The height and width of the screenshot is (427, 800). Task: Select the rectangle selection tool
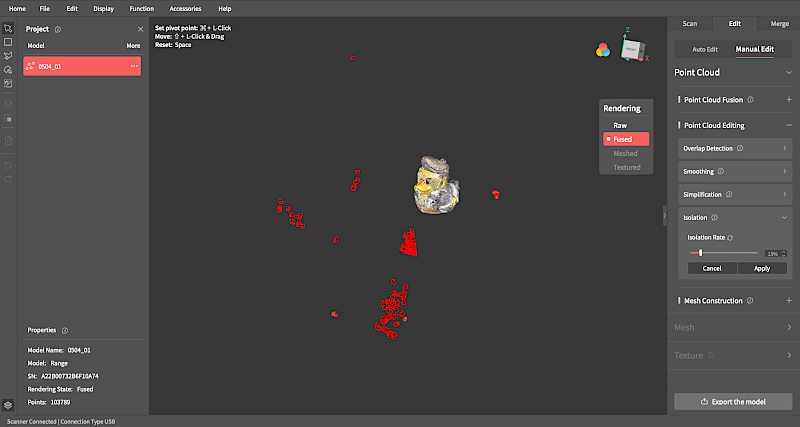8,42
